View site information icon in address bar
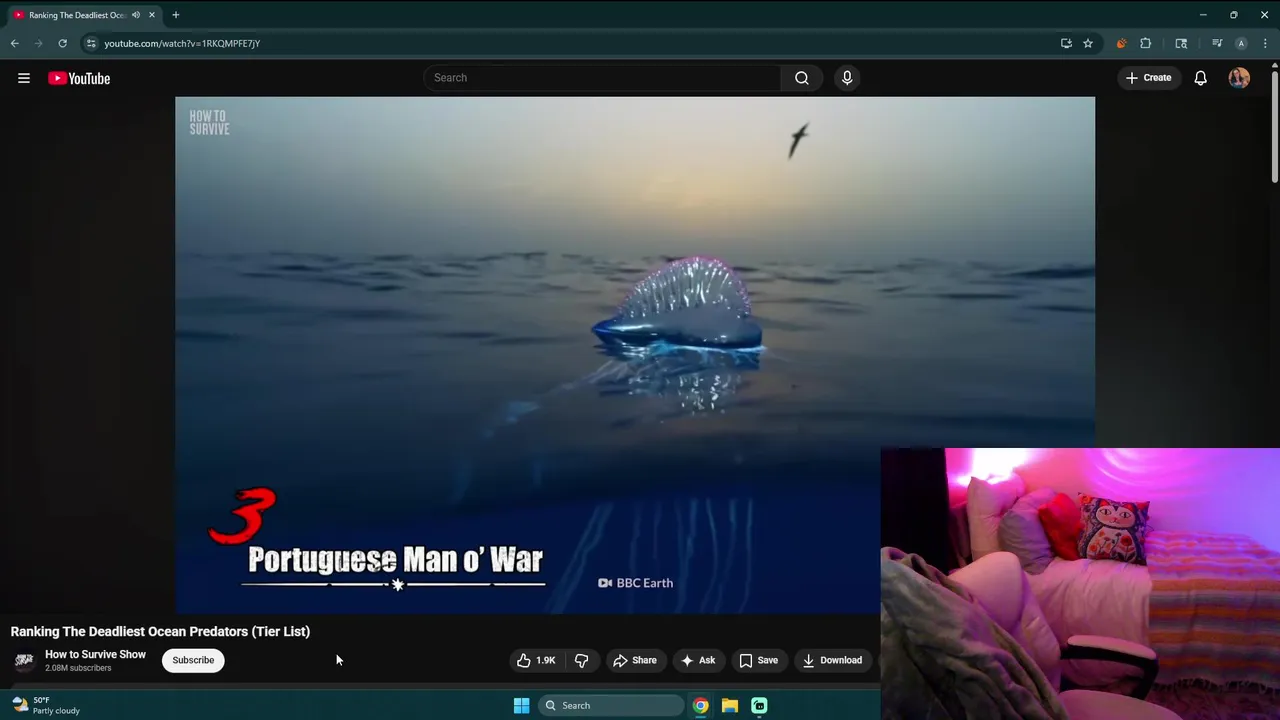The width and height of the screenshot is (1280, 720). point(91,43)
